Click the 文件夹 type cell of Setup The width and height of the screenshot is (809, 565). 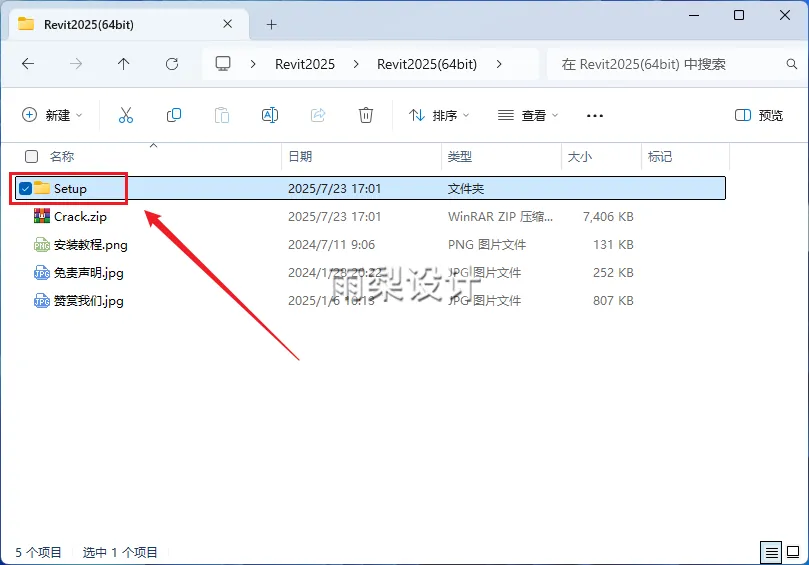click(465, 188)
